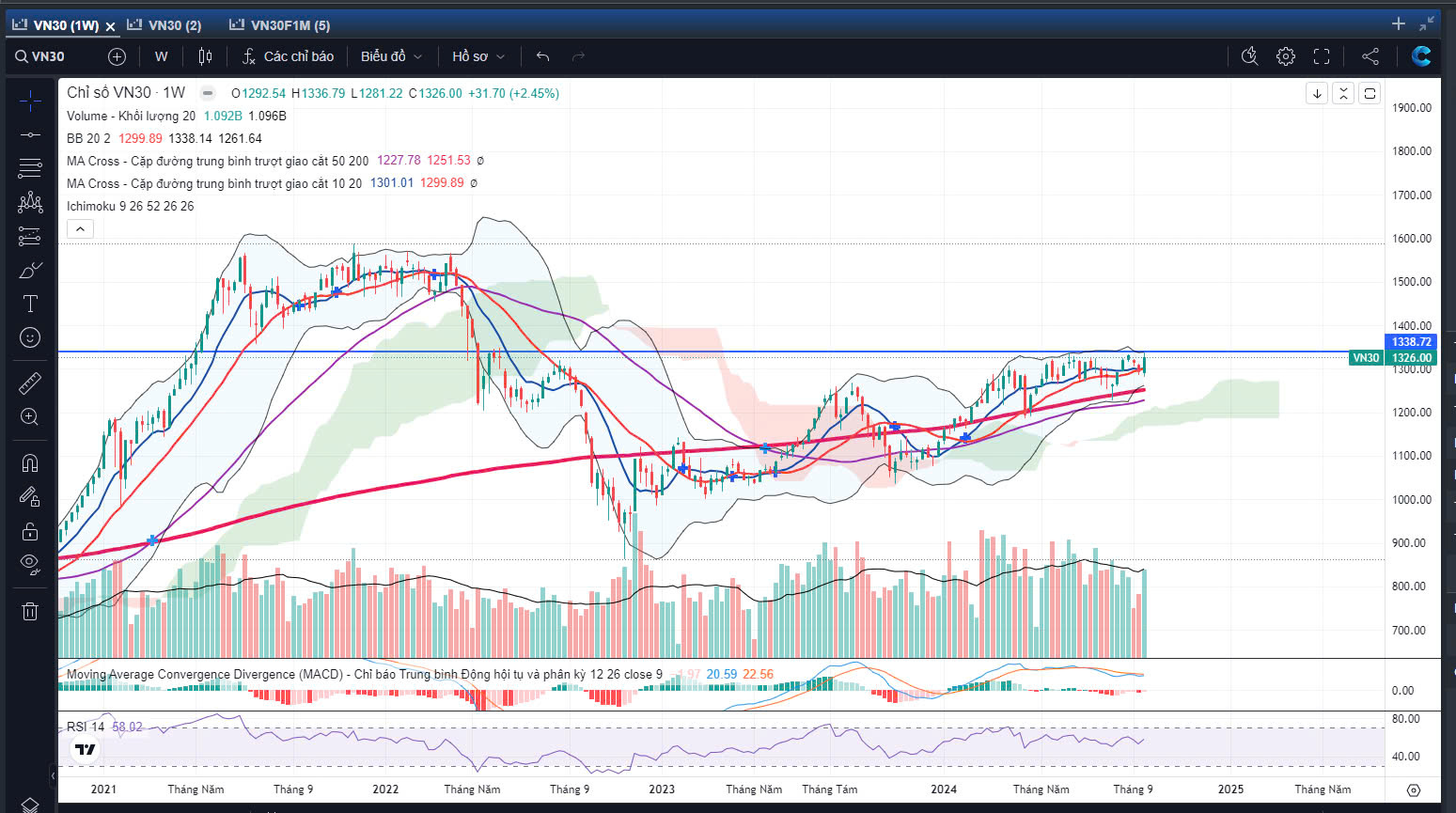Select the Text tool
Screen dimensions: 1456x813
coord(30,304)
